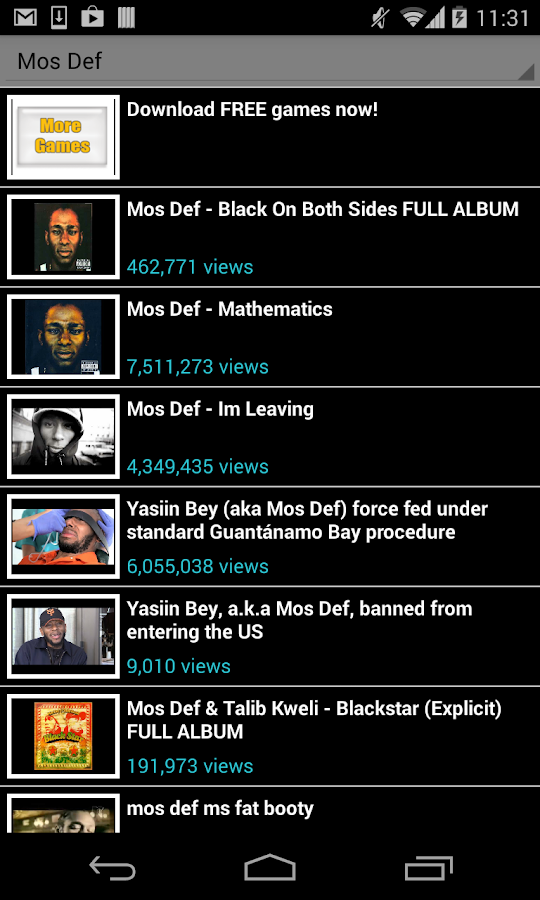
Task: Tap the Android home navigation button
Action: coord(270,867)
